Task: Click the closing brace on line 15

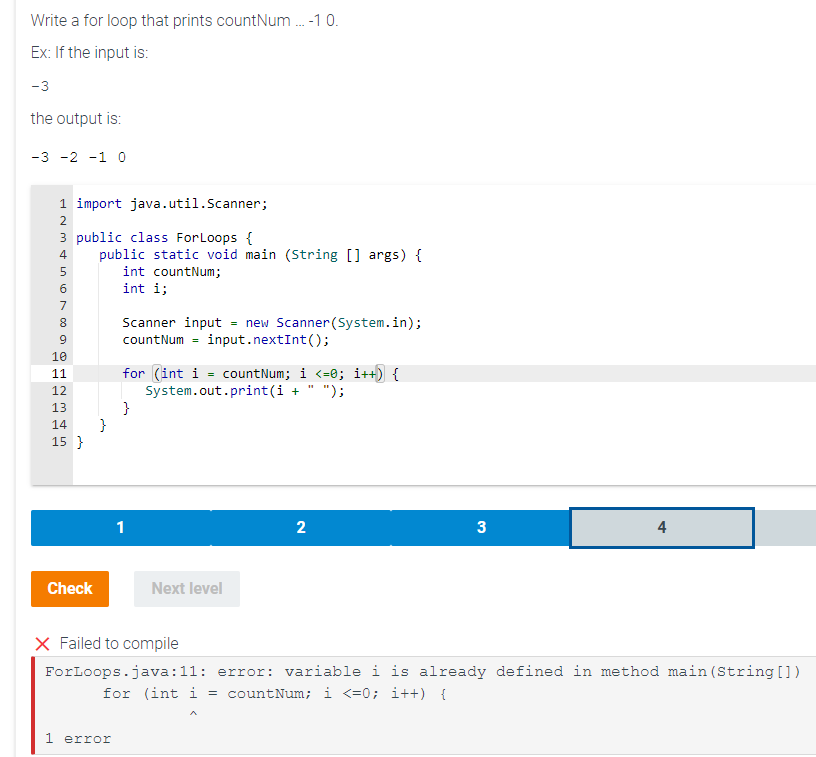Action: point(80,441)
